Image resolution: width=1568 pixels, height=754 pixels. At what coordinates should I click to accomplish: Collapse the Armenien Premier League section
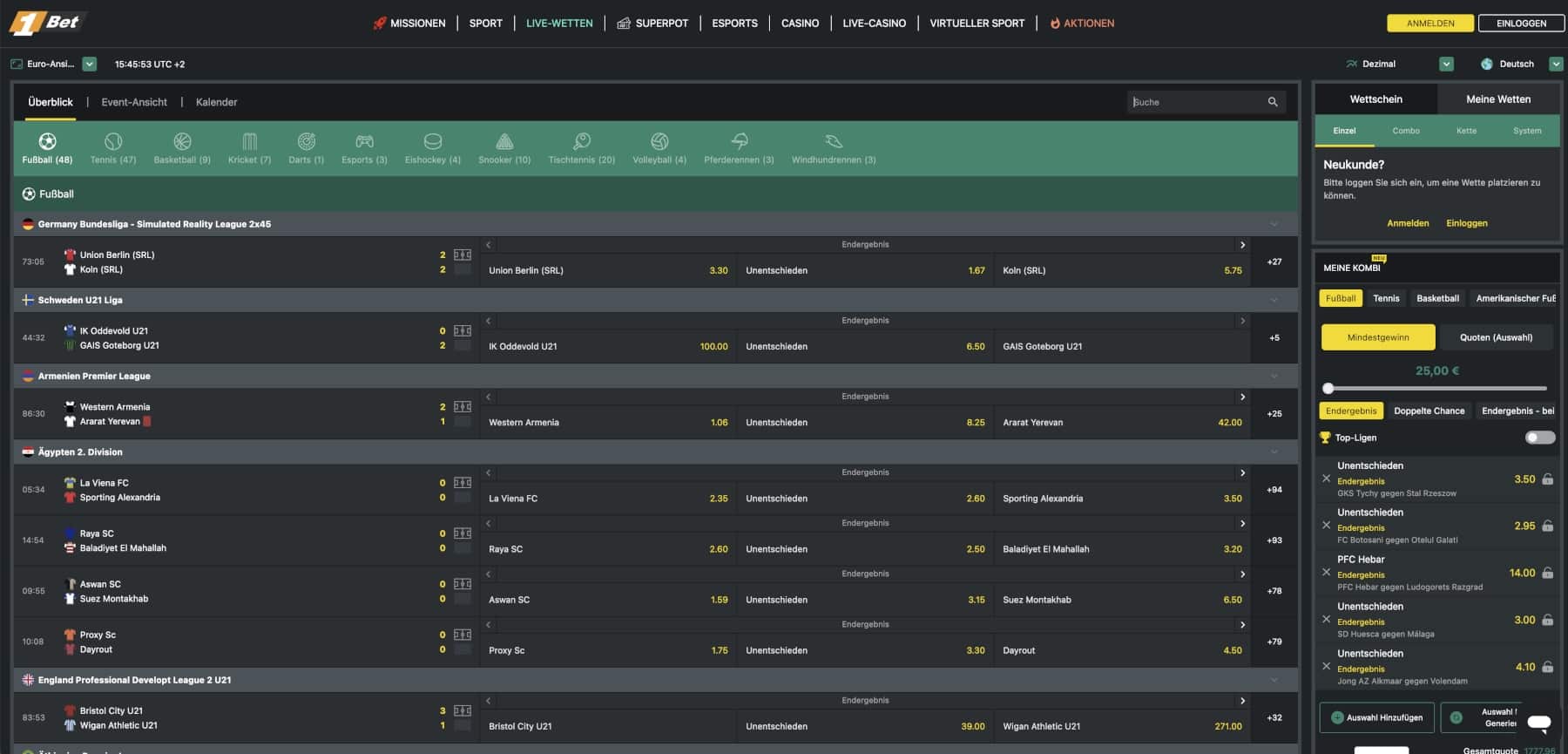(1274, 376)
